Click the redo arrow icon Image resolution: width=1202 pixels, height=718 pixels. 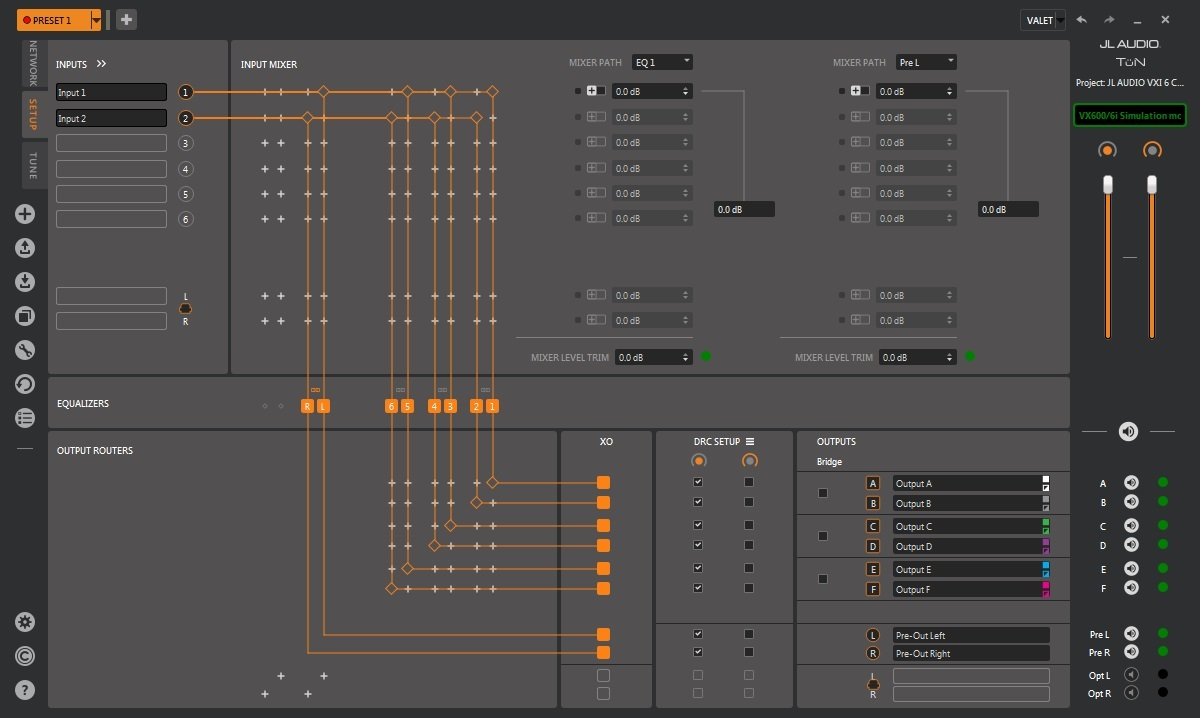tap(1109, 19)
